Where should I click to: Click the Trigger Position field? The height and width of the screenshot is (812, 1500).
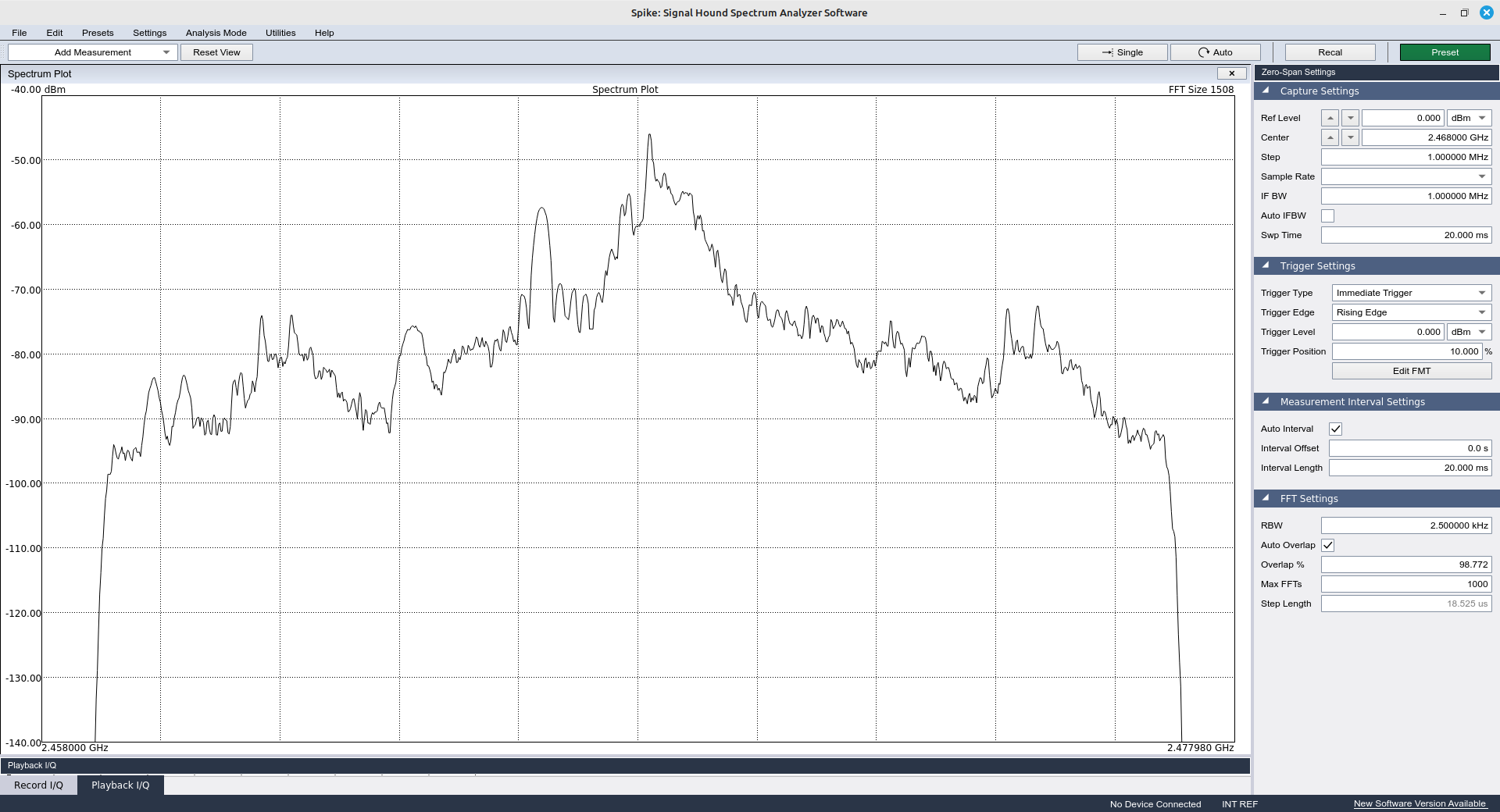[1407, 351]
